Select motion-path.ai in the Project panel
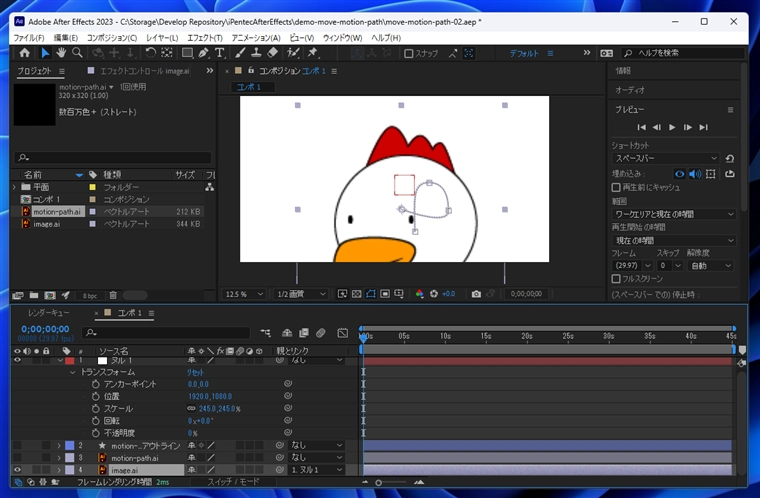 point(55,211)
